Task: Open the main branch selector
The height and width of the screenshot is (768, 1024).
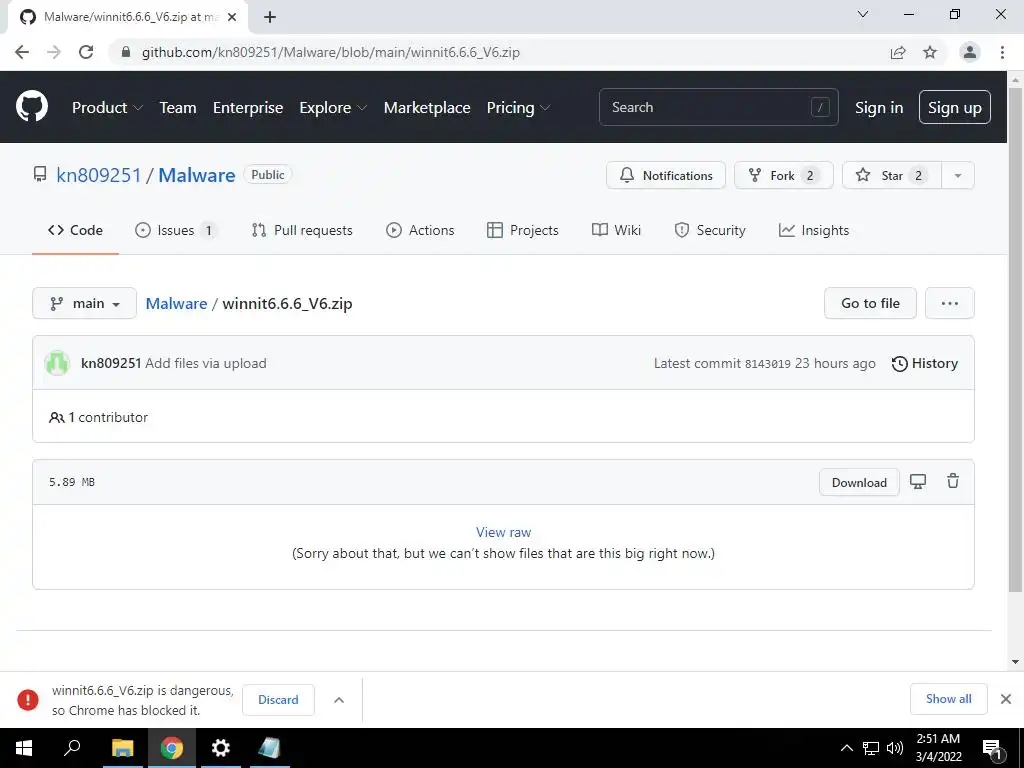Action: pos(84,303)
